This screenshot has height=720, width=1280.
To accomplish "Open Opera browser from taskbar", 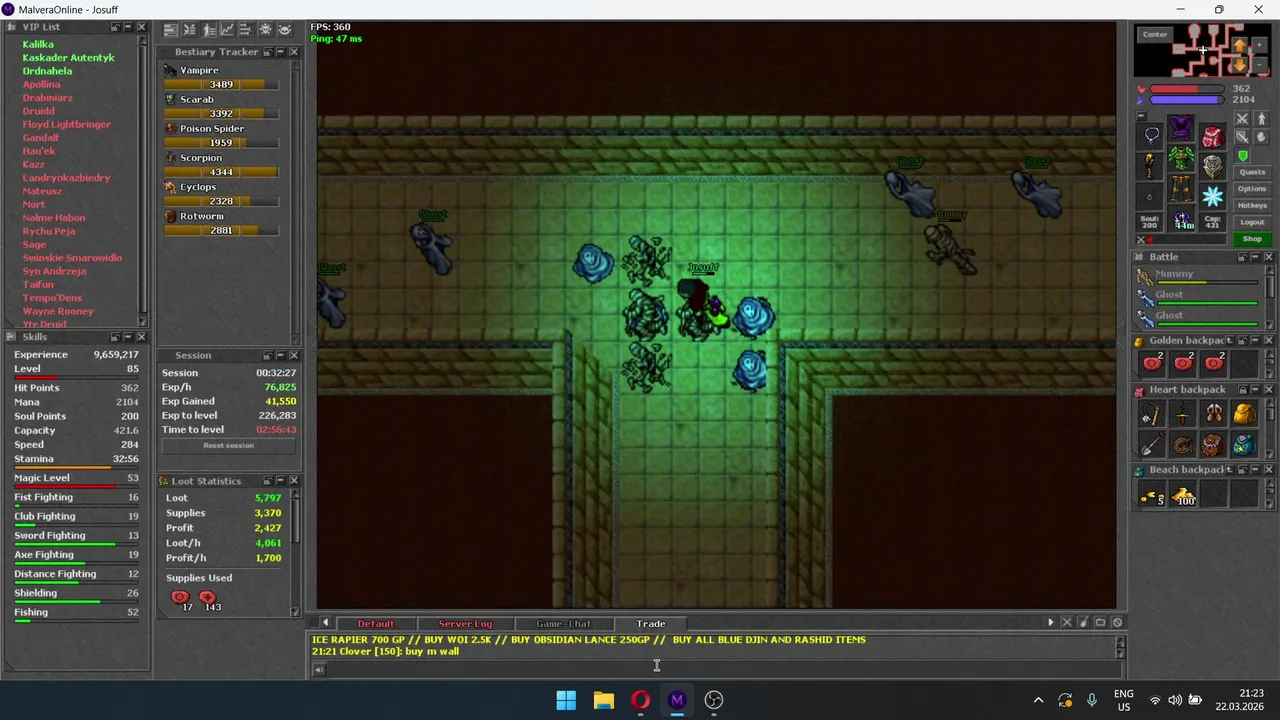I will 640,700.
